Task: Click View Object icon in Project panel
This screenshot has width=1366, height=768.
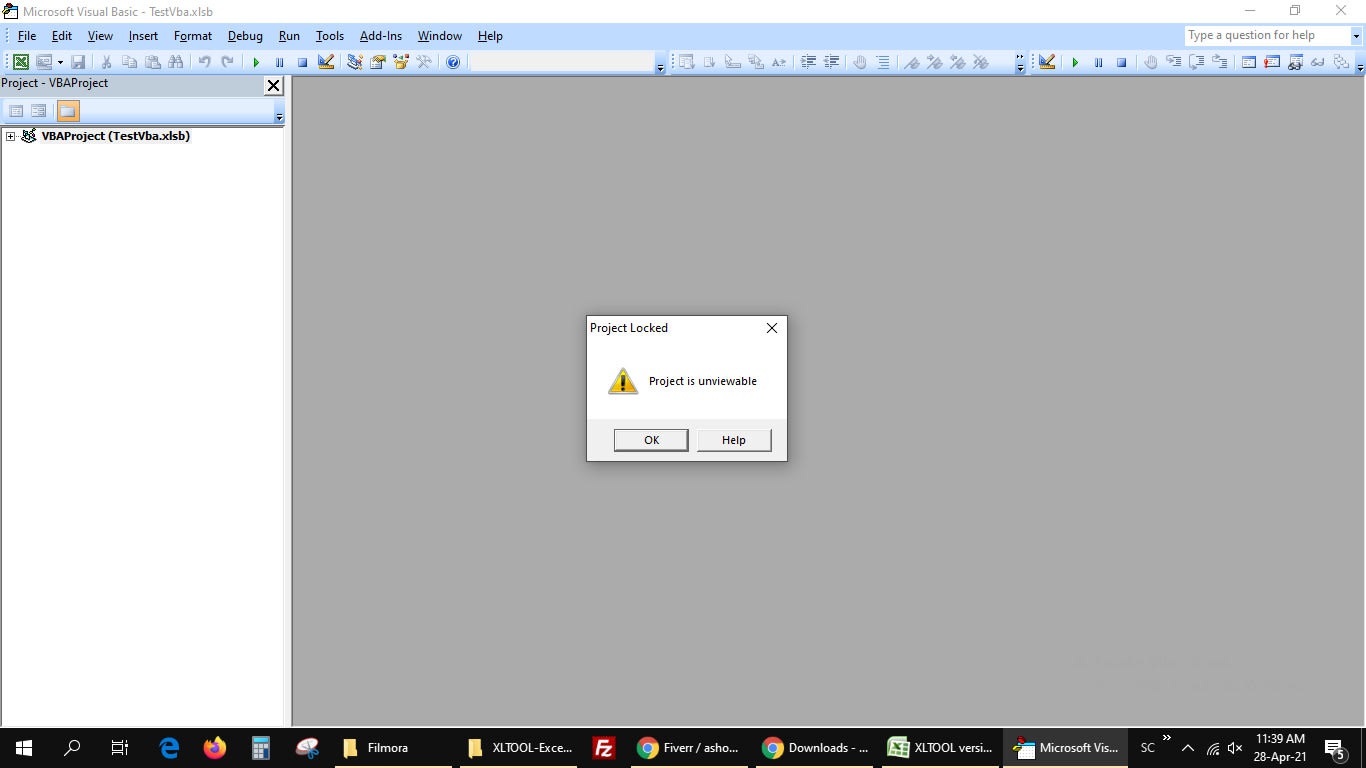Action: 39,111
